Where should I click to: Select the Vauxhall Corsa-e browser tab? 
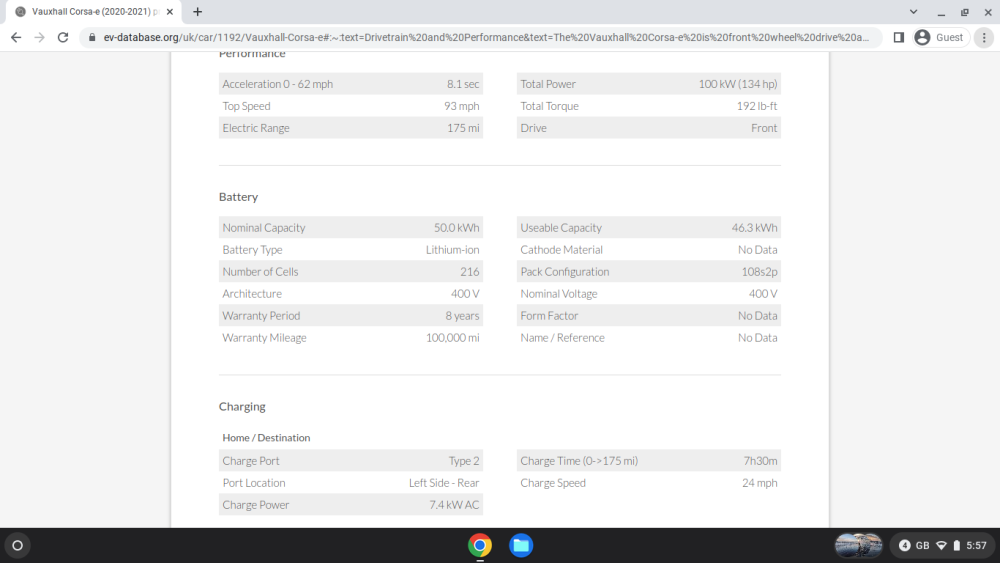[93, 11]
